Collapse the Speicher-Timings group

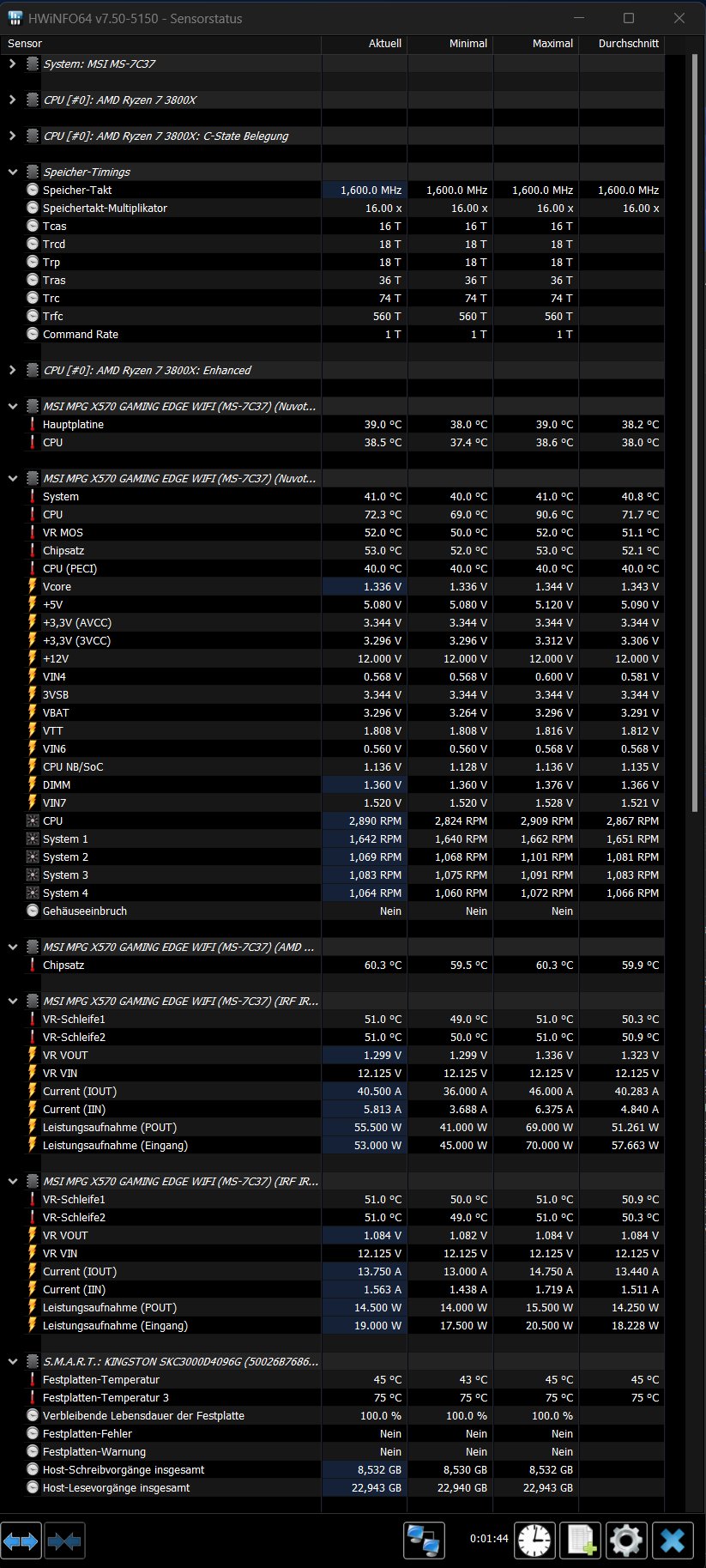coord(12,172)
